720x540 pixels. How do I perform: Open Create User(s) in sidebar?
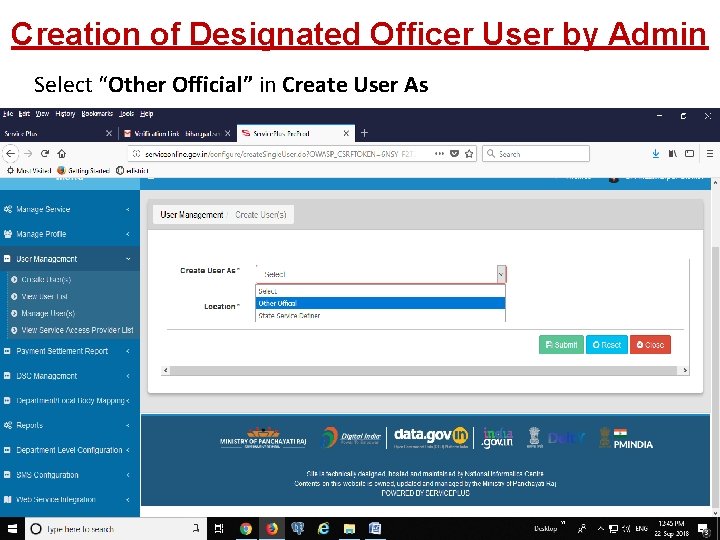[46, 280]
